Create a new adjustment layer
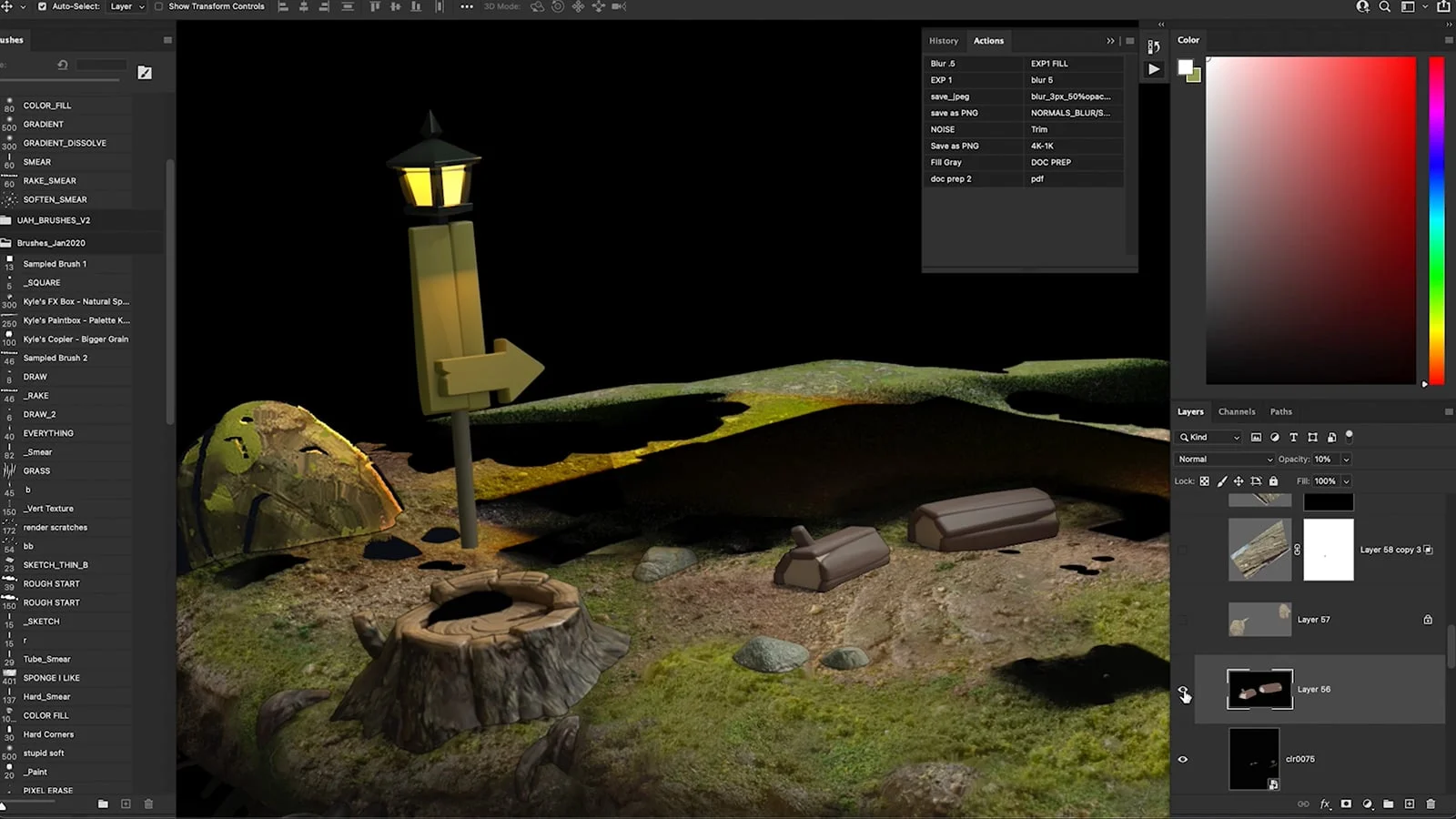The width and height of the screenshot is (1456, 819). pos(1367,804)
